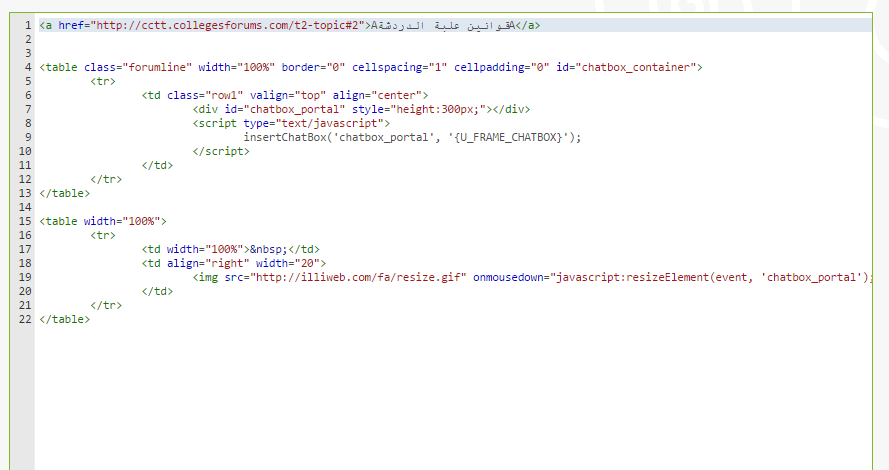
Task: Click the table width="100%" tag on line 15
Action: coord(103,221)
